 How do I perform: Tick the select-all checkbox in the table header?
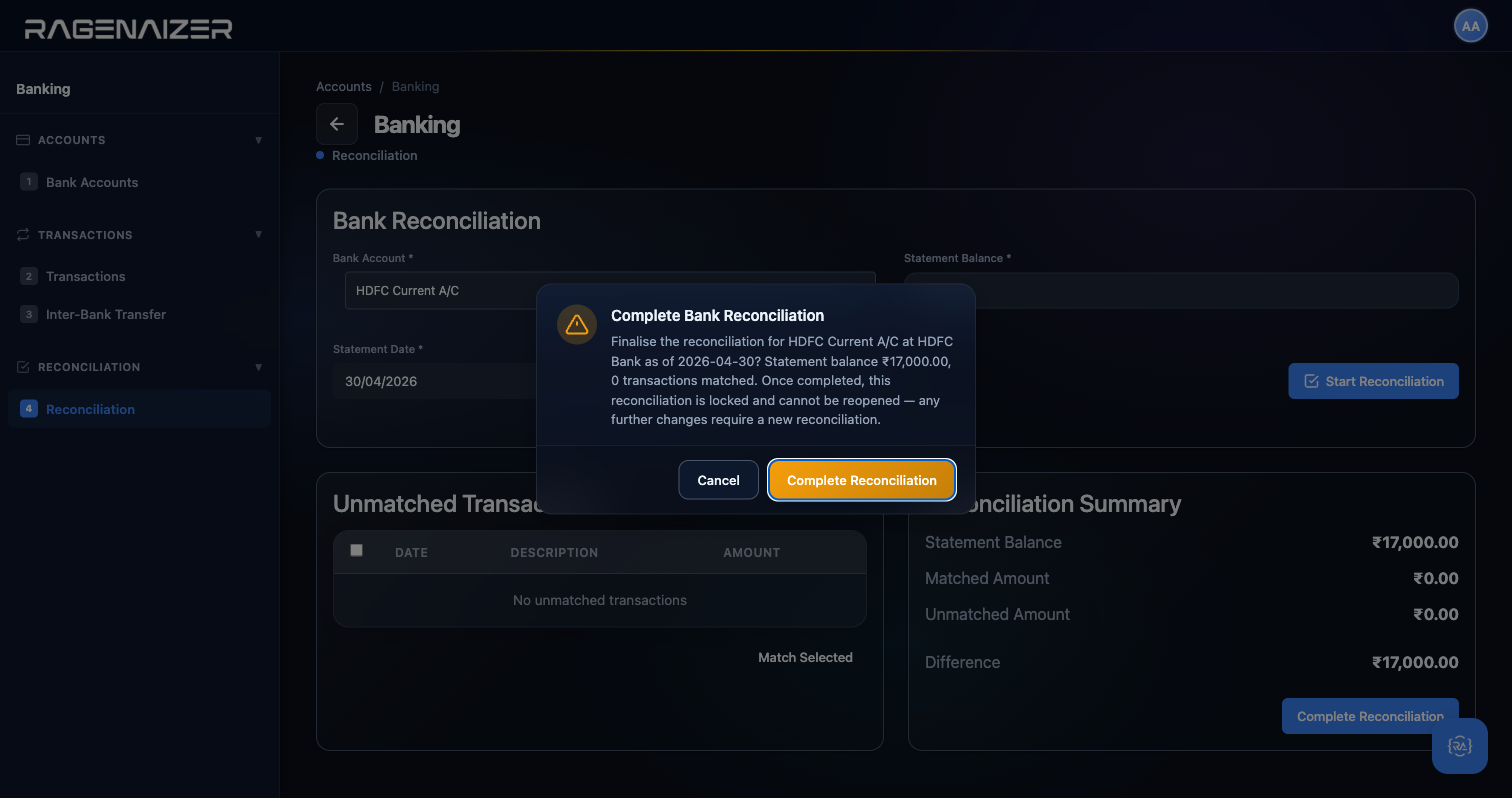click(357, 550)
